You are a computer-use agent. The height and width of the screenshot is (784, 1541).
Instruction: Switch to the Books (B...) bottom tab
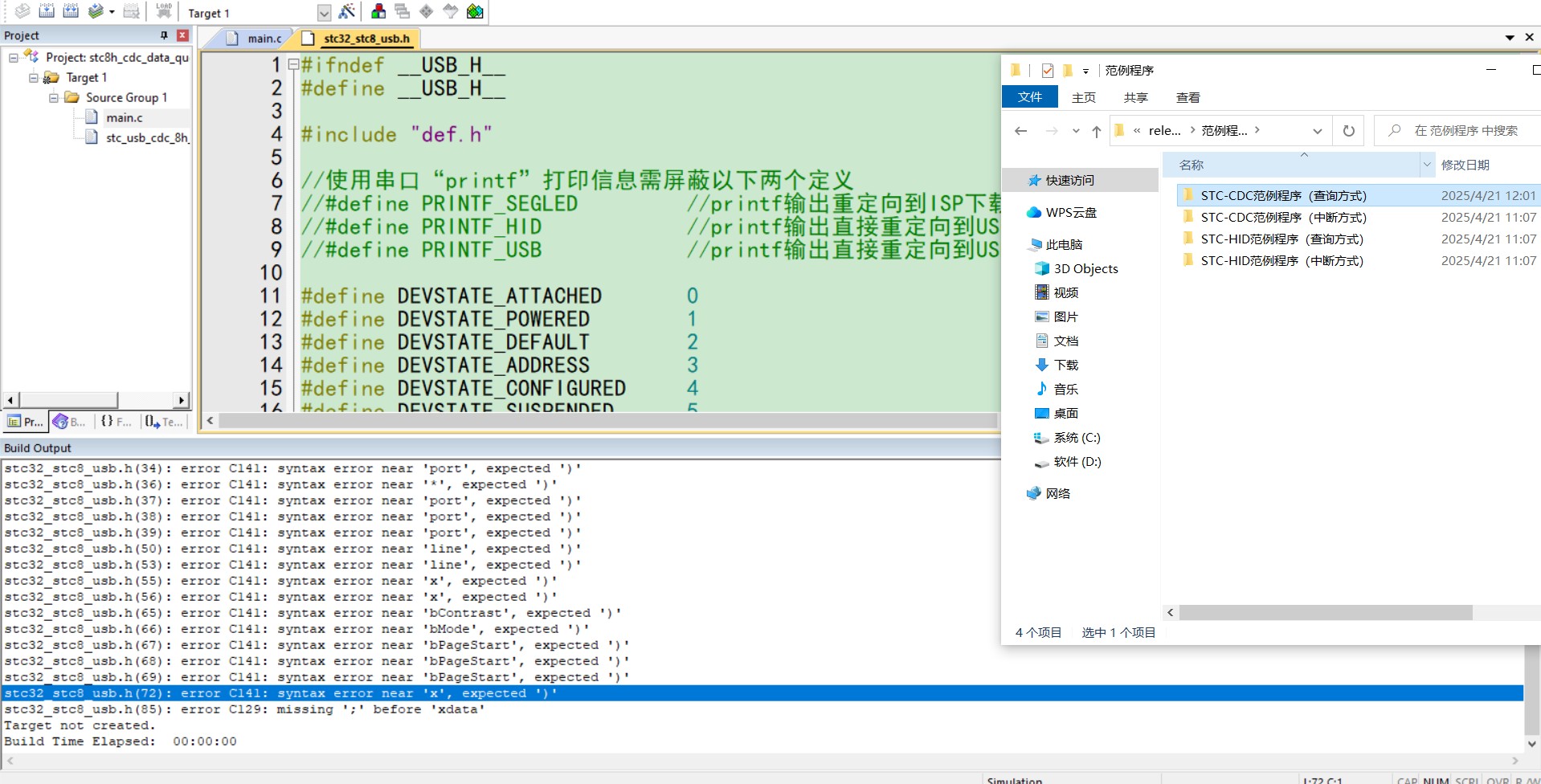pos(69,422)
